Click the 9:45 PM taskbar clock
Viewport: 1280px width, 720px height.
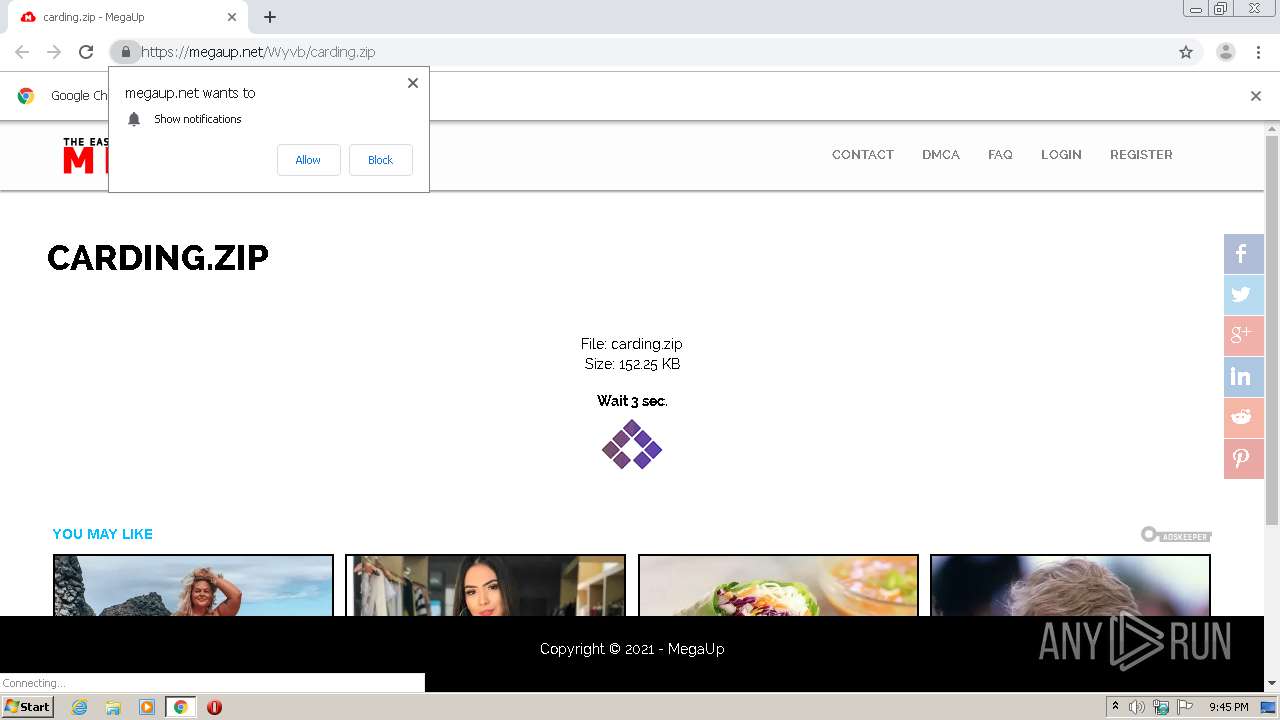[x=1228, y=707]
